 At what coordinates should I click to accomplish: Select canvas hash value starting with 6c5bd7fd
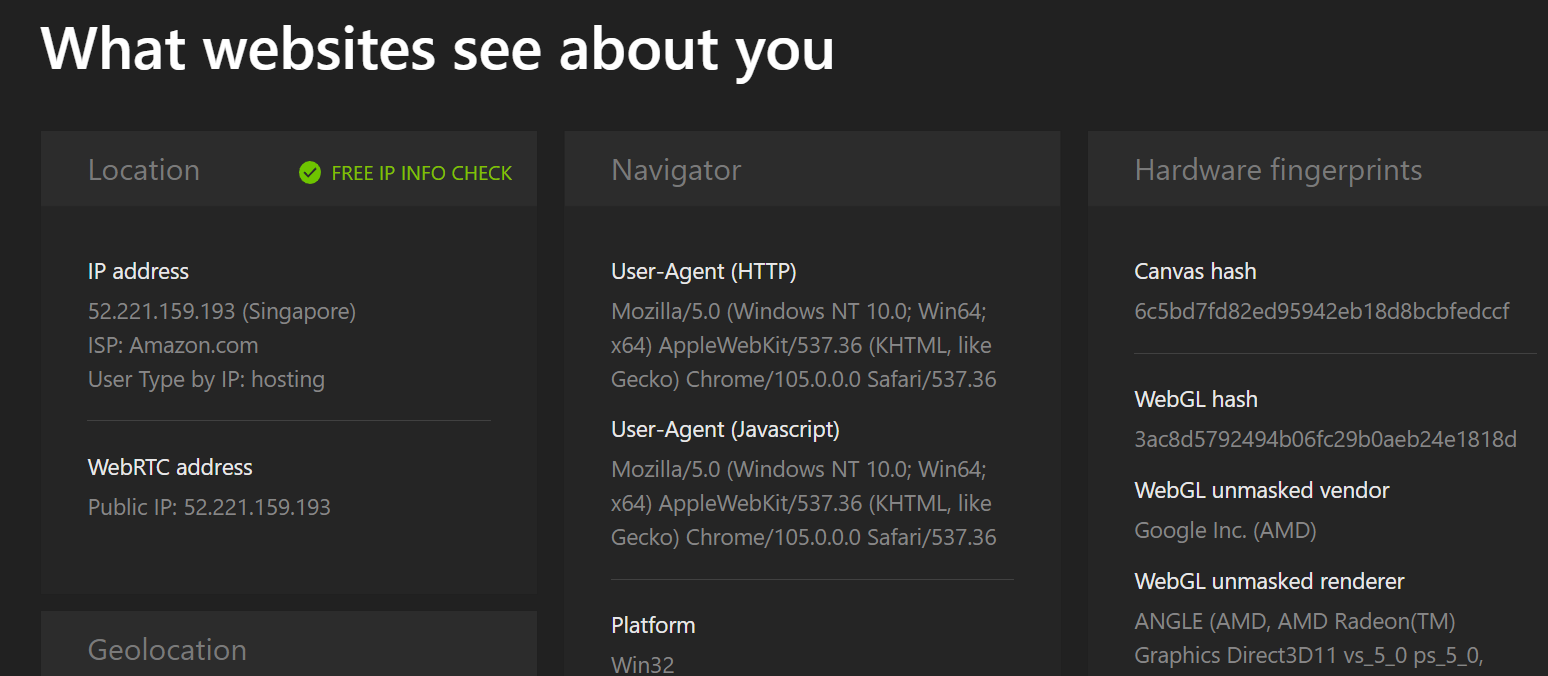pyautogui.click(x=1322, y=311)
